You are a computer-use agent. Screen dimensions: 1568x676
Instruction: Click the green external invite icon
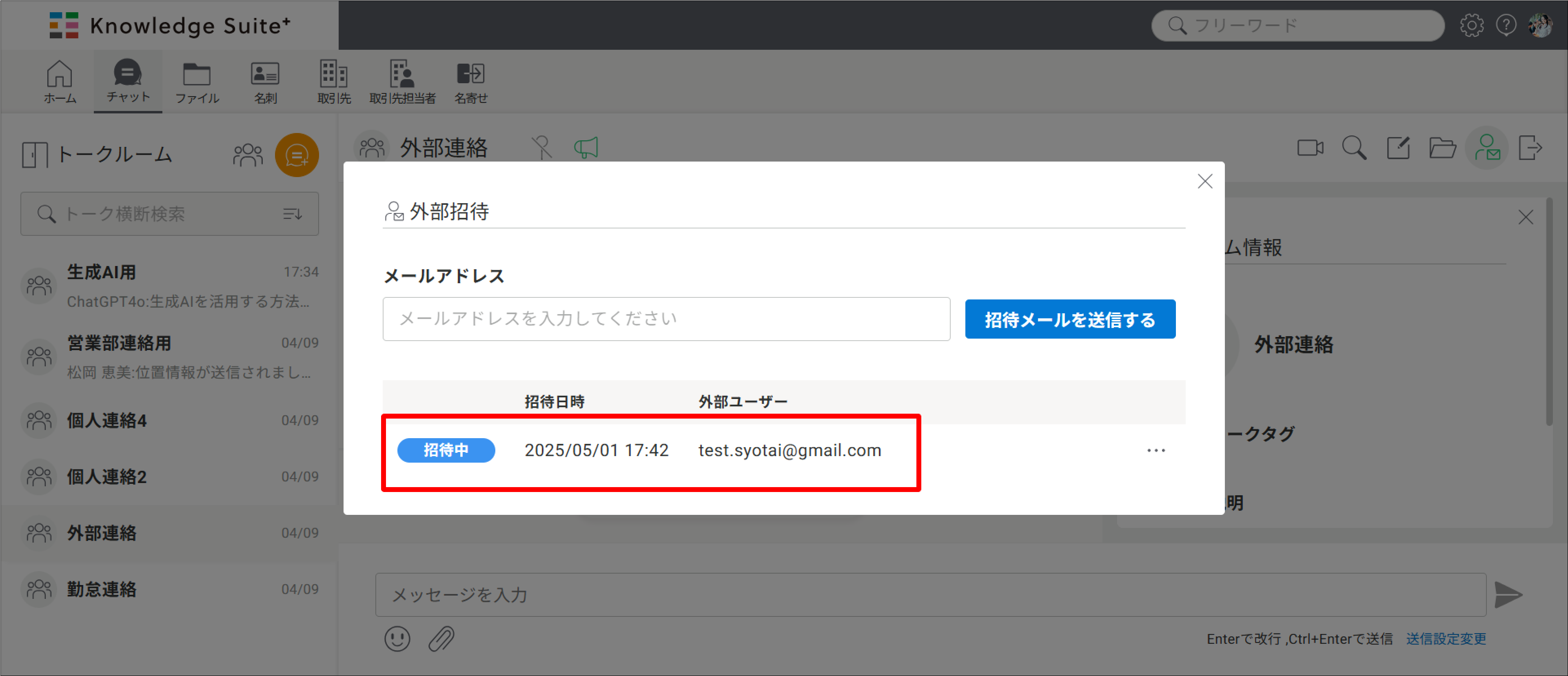click(x=1486, y=148)
